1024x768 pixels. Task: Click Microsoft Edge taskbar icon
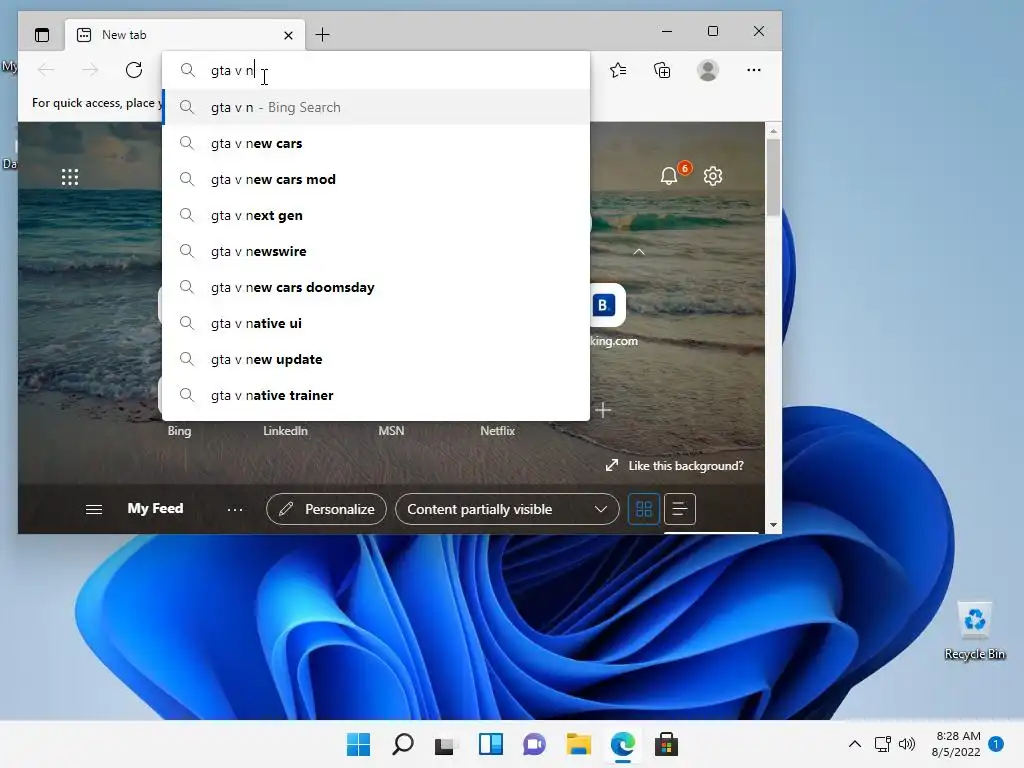tap(622, 744)
